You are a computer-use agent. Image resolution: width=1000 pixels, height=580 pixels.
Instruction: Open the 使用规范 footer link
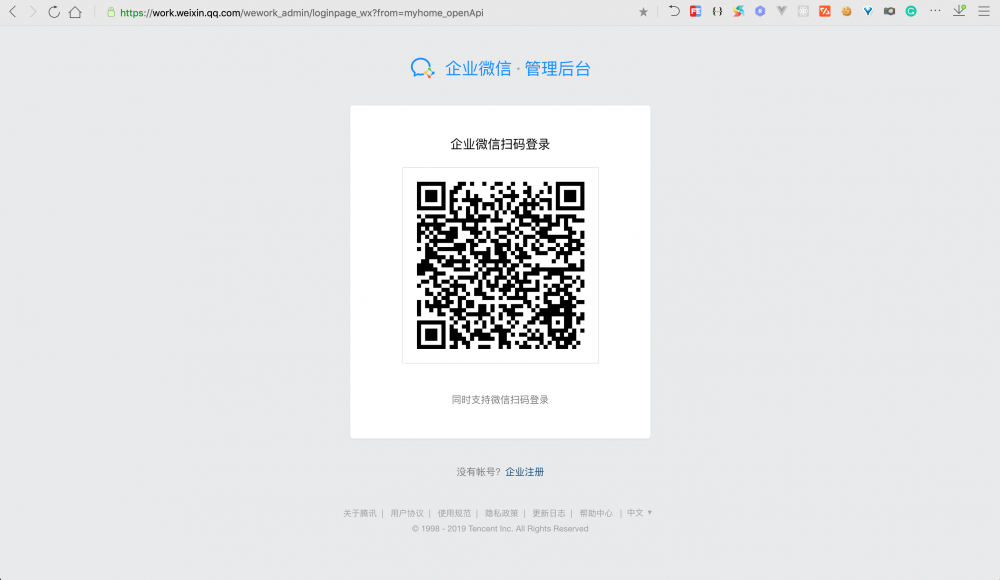[454, 513]
